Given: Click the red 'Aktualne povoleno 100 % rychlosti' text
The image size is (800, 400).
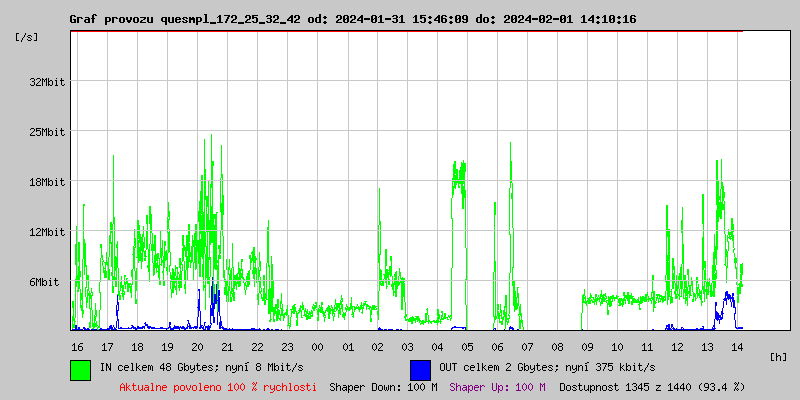Looking at the screenshot, I should (x=218, y=386).
